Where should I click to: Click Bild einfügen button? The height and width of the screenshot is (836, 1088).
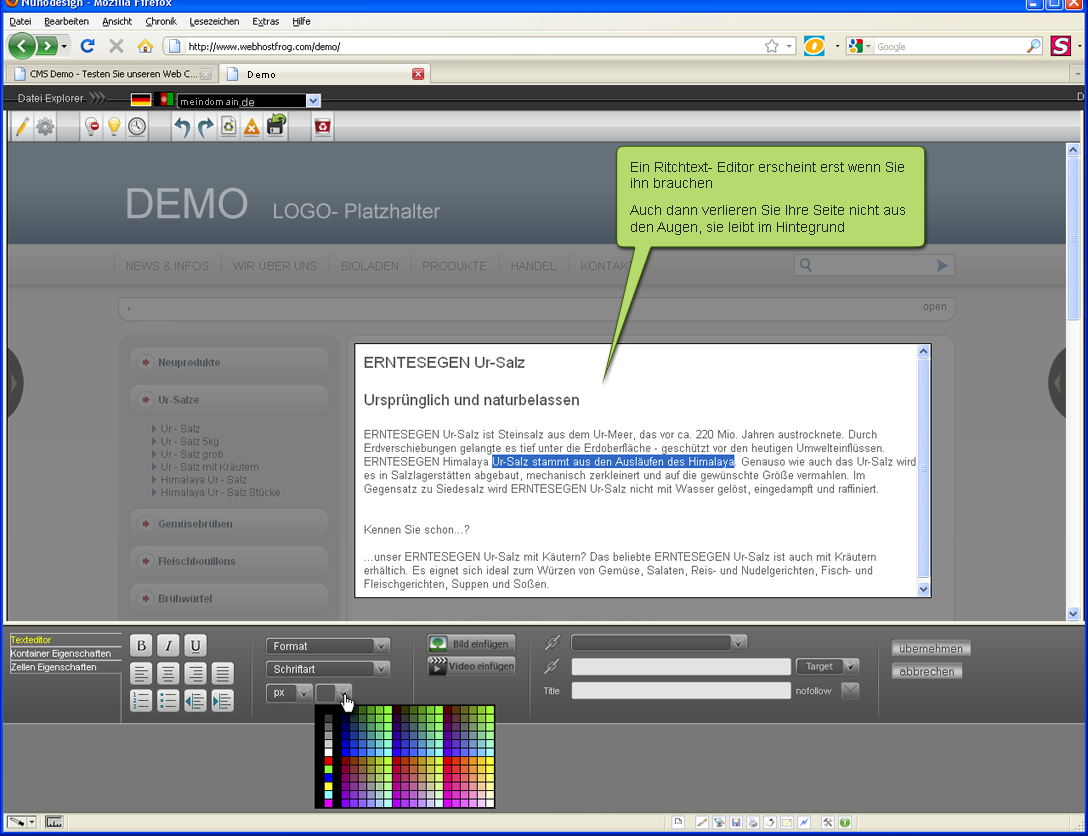[471, 644]
